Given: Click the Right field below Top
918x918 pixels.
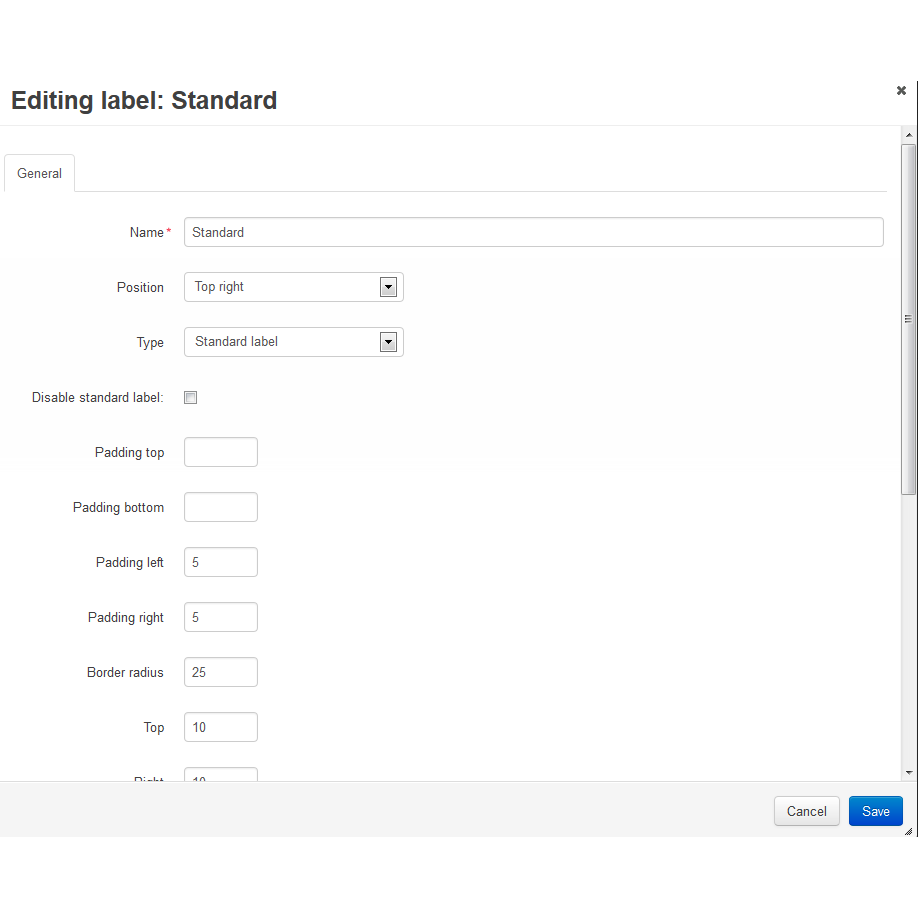Looking at the screenshot, I should point(220,775).
